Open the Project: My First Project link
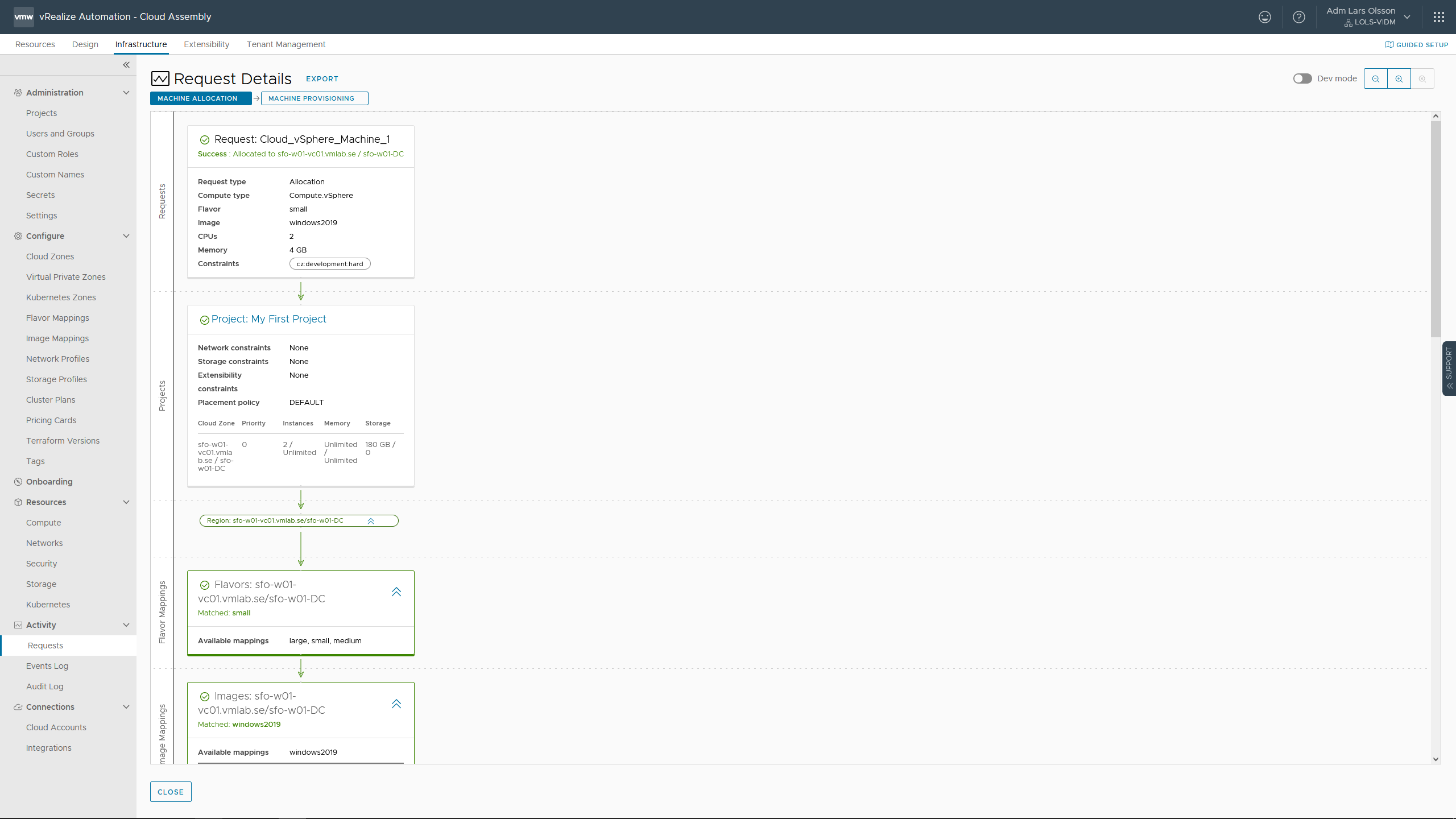The width and height of the screenshot is (1456, 819). point(268,319)
